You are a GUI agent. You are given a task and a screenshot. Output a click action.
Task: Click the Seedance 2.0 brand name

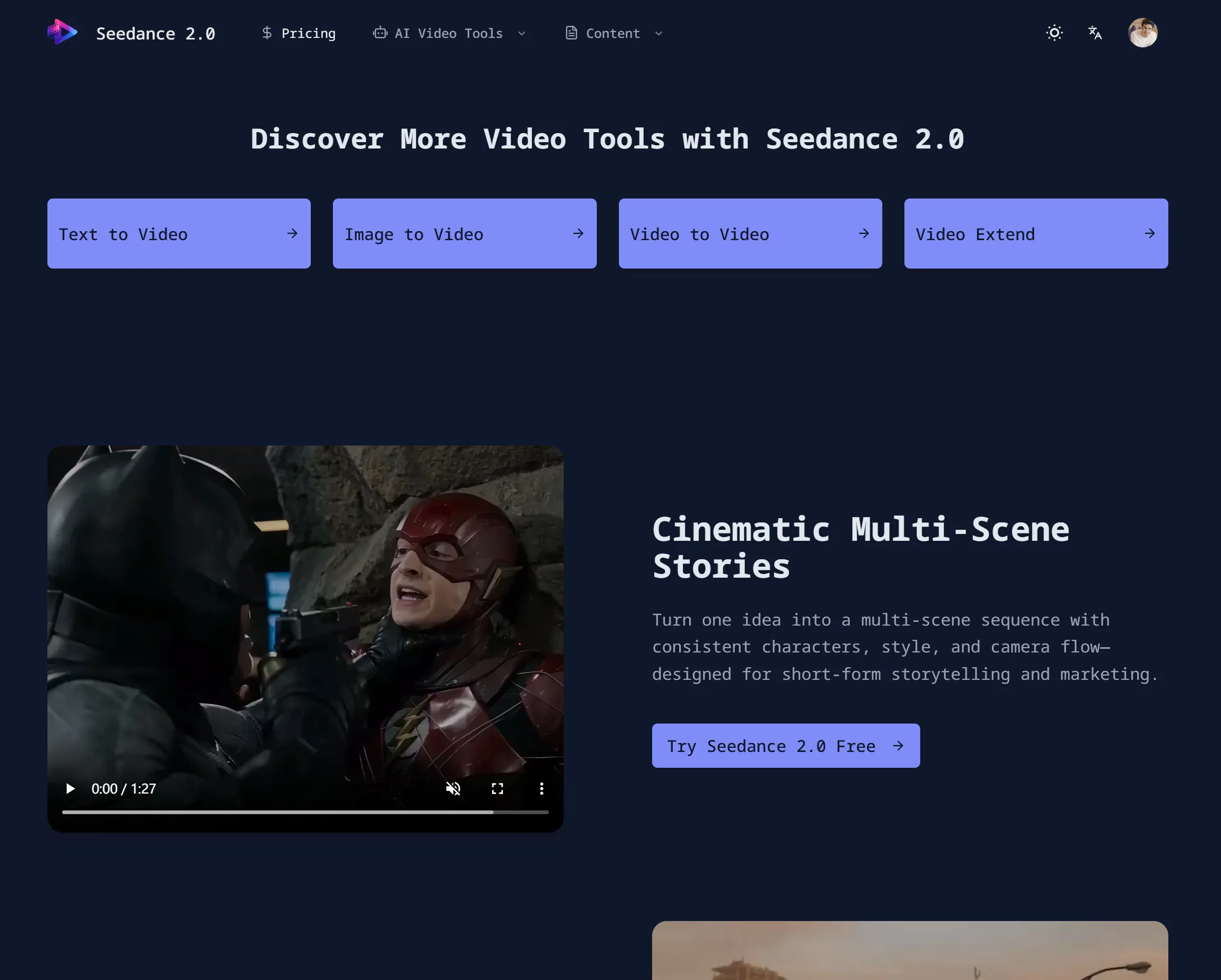pos(156,33)
